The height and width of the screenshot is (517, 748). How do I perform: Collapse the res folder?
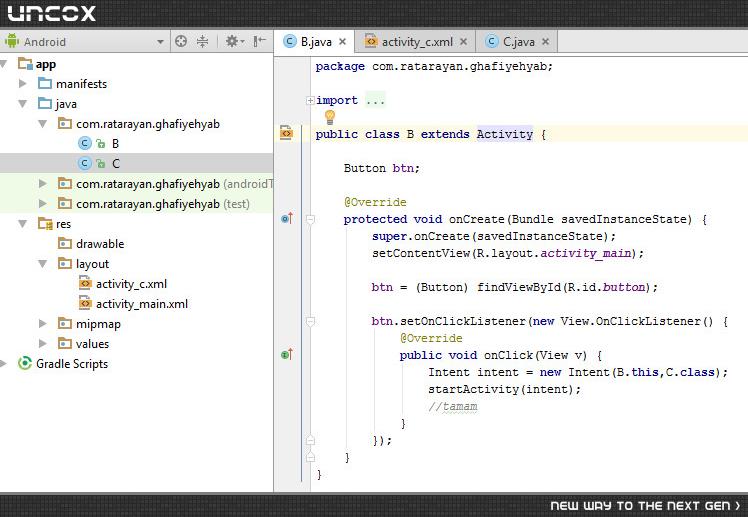click(22, 224)
